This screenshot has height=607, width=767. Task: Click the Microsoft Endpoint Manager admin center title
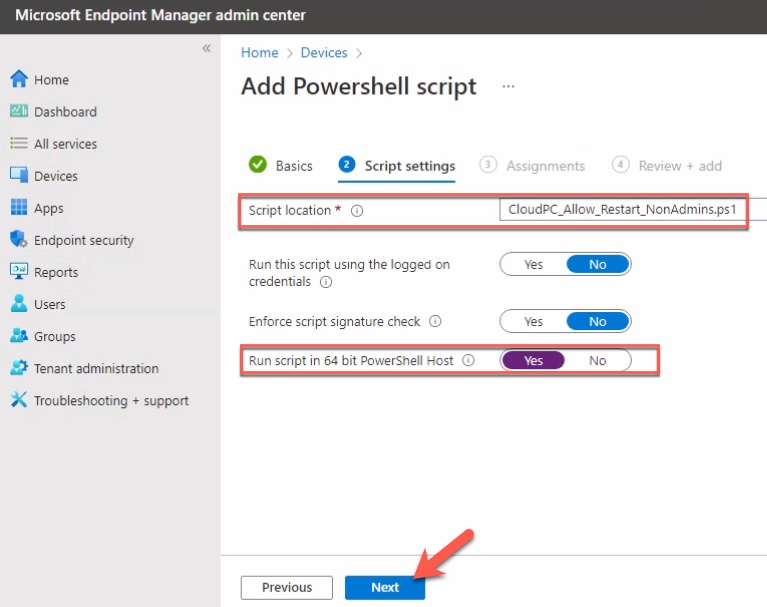pyautogui.click(x=160, y=15)
